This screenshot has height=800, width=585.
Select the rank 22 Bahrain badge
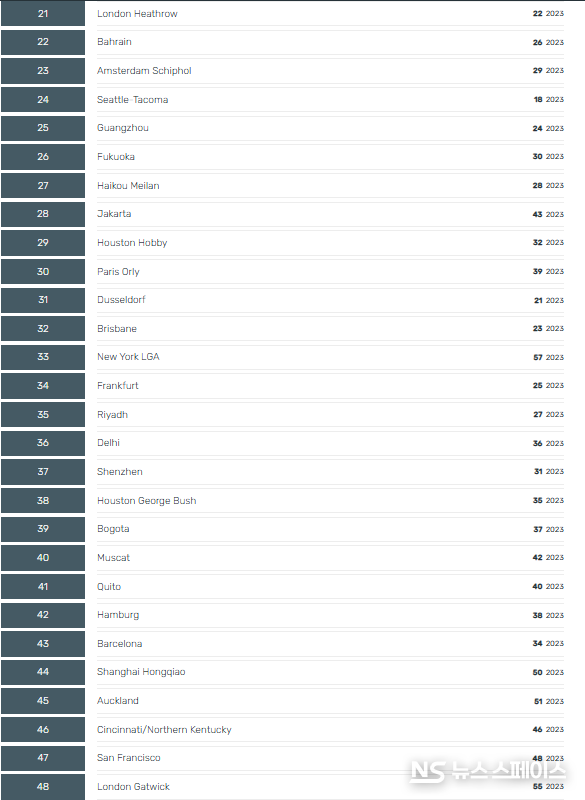coord(43,42)
